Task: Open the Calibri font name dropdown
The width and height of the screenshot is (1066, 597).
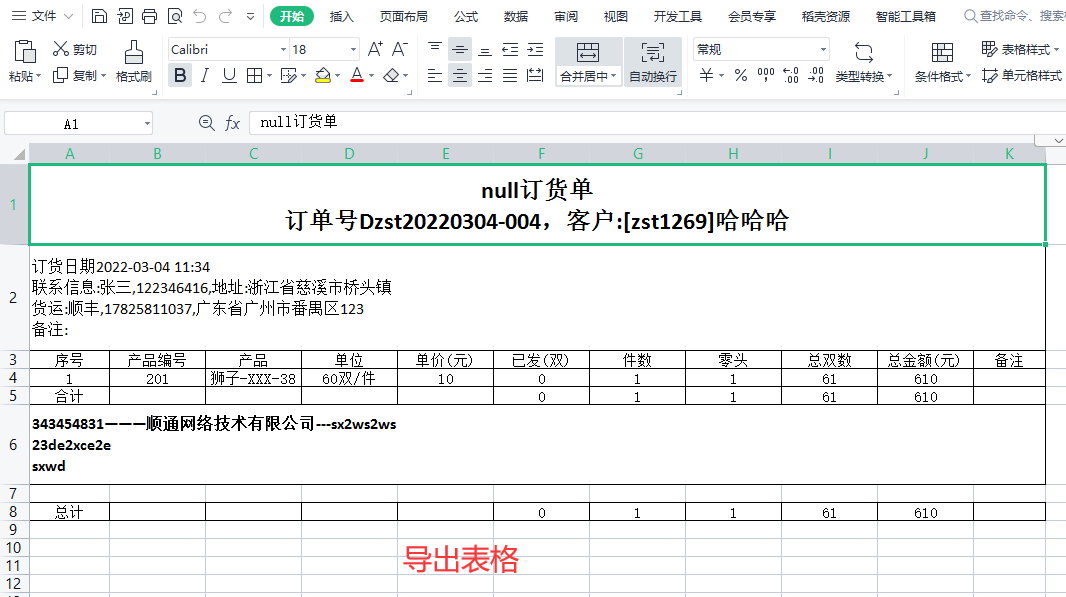Action: click(x=282, y=49)
